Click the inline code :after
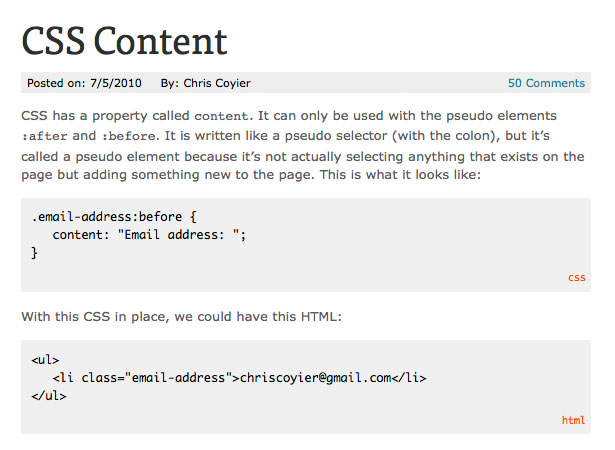 click(44, 136)
